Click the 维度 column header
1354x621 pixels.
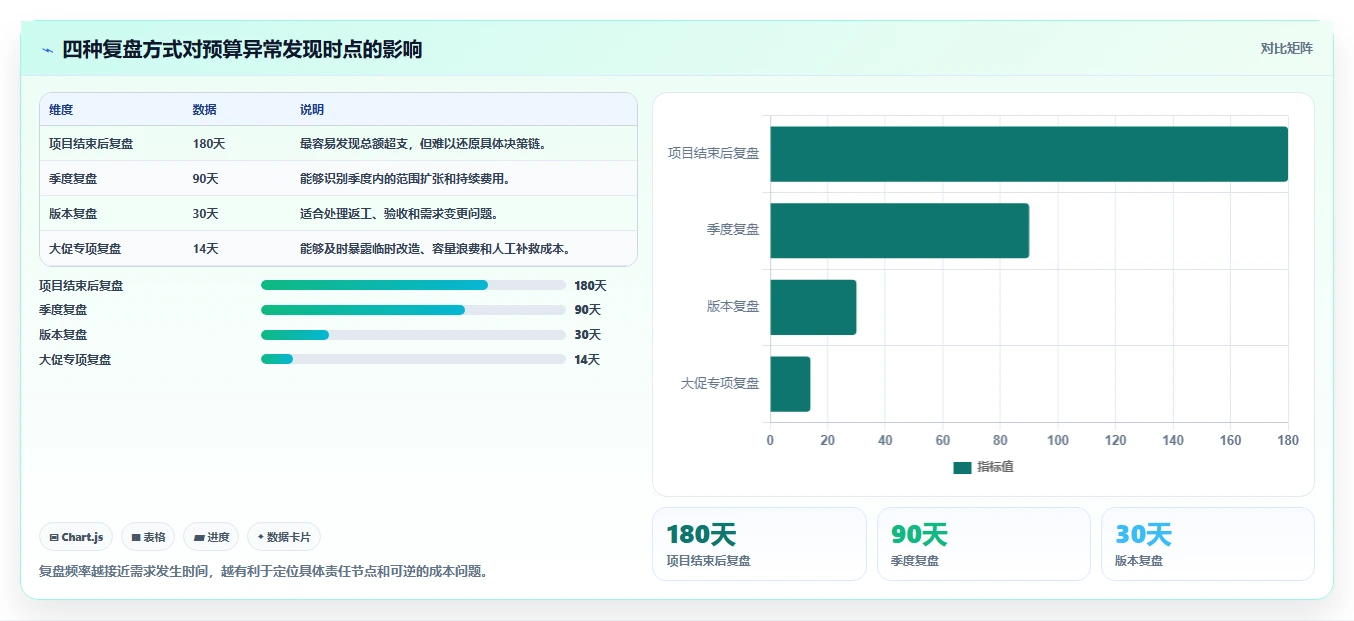tap(61, 110)
